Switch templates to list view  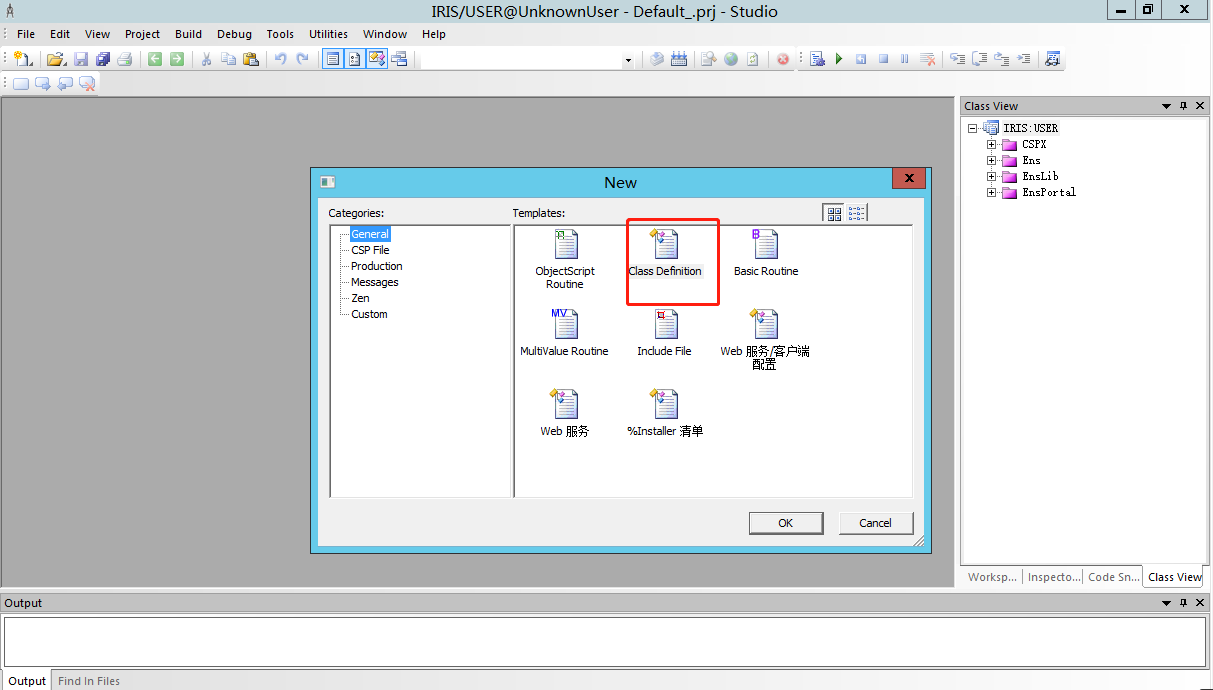[857, 213]
